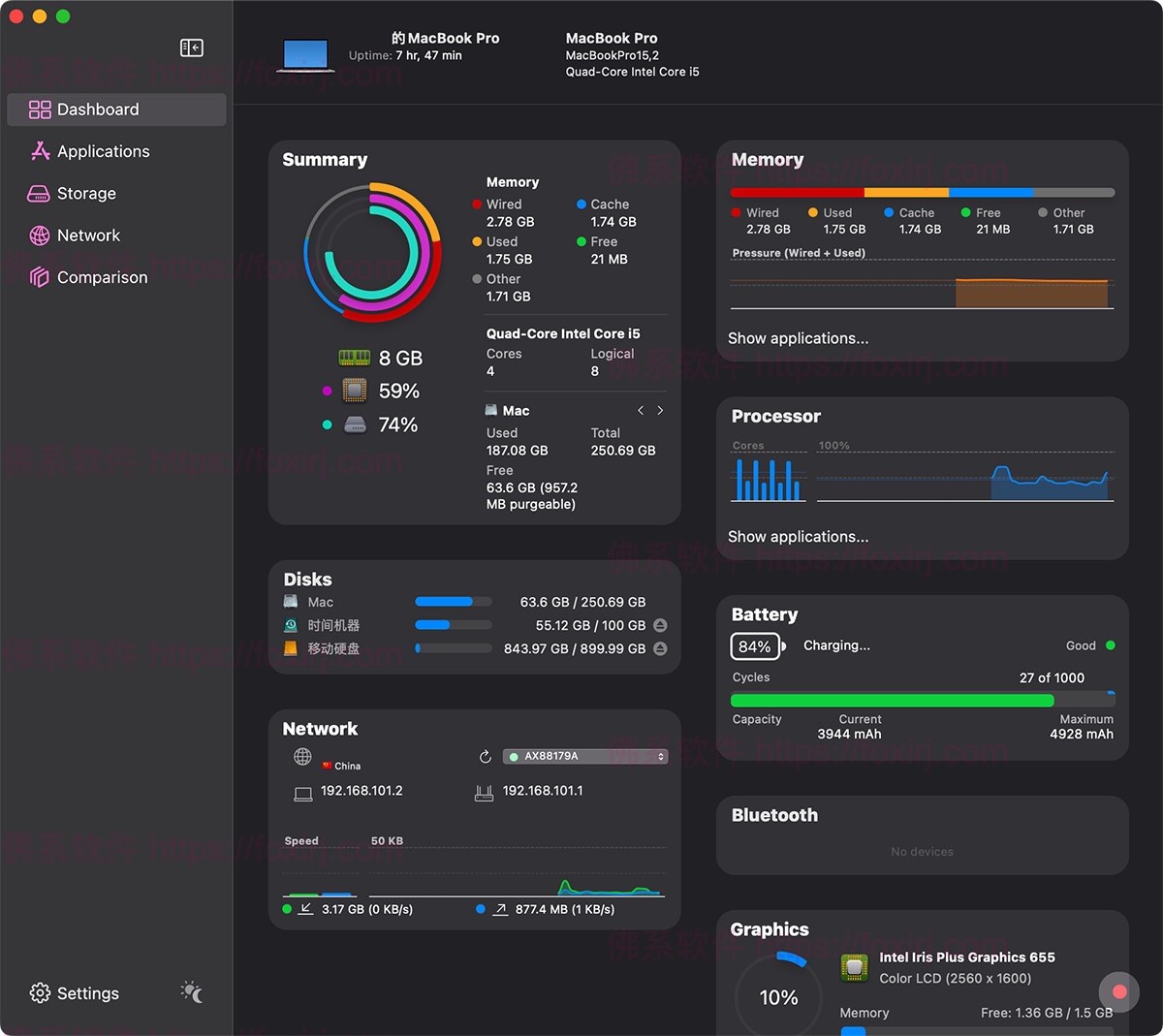Collapse the sidebar using the panel icon
1163x1036 pixels.
click(191, 47)
